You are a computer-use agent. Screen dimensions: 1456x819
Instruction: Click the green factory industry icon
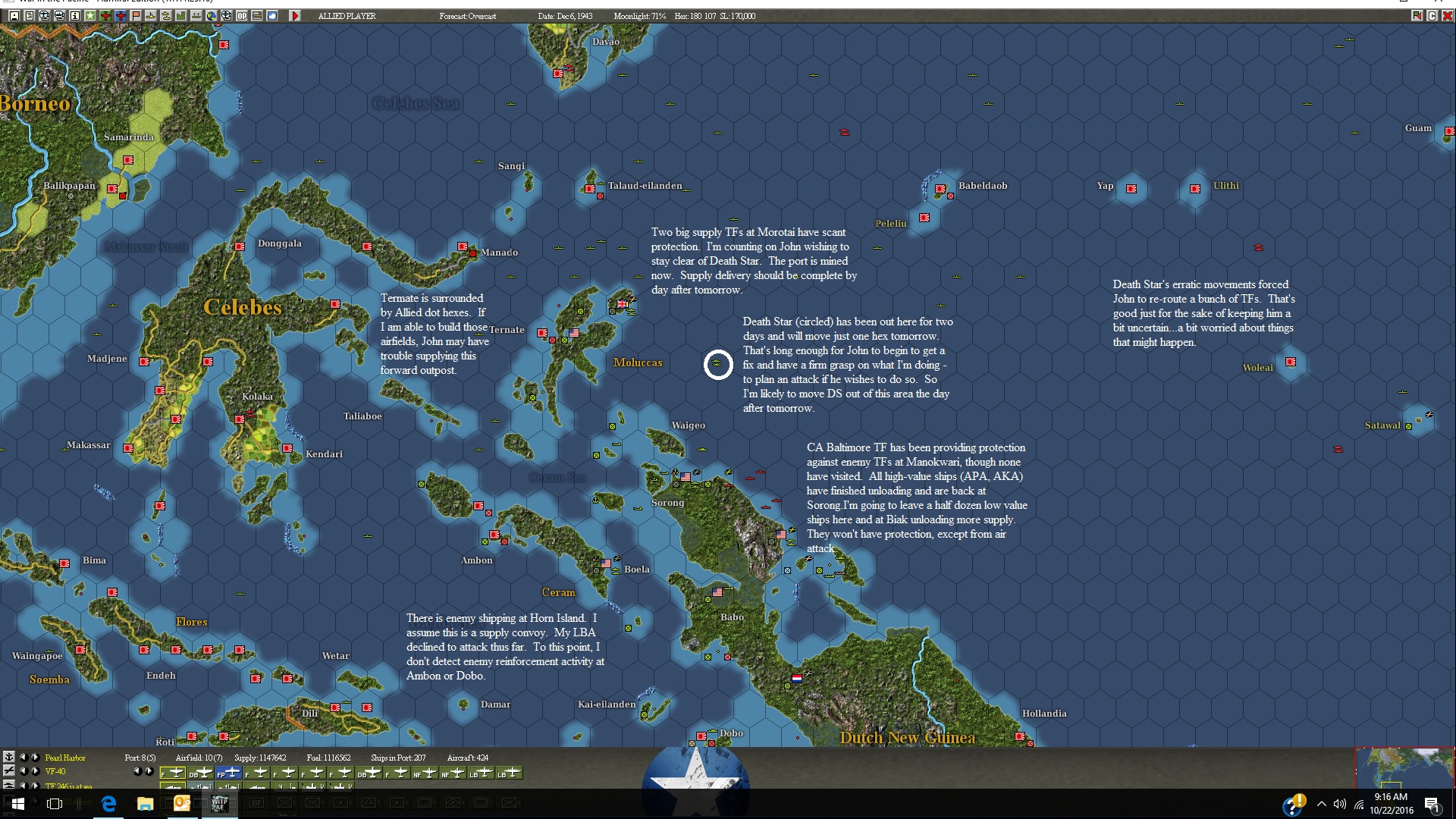(180, 15)
